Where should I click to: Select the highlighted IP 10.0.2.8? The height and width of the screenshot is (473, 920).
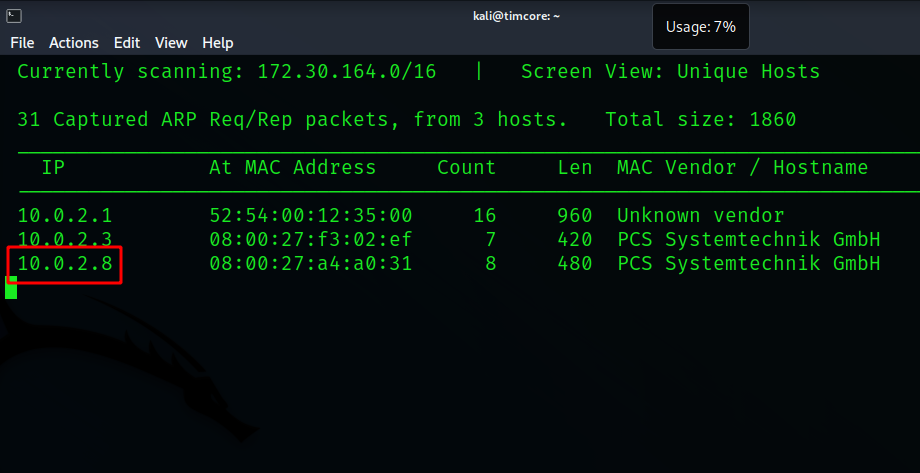[65, 263]
